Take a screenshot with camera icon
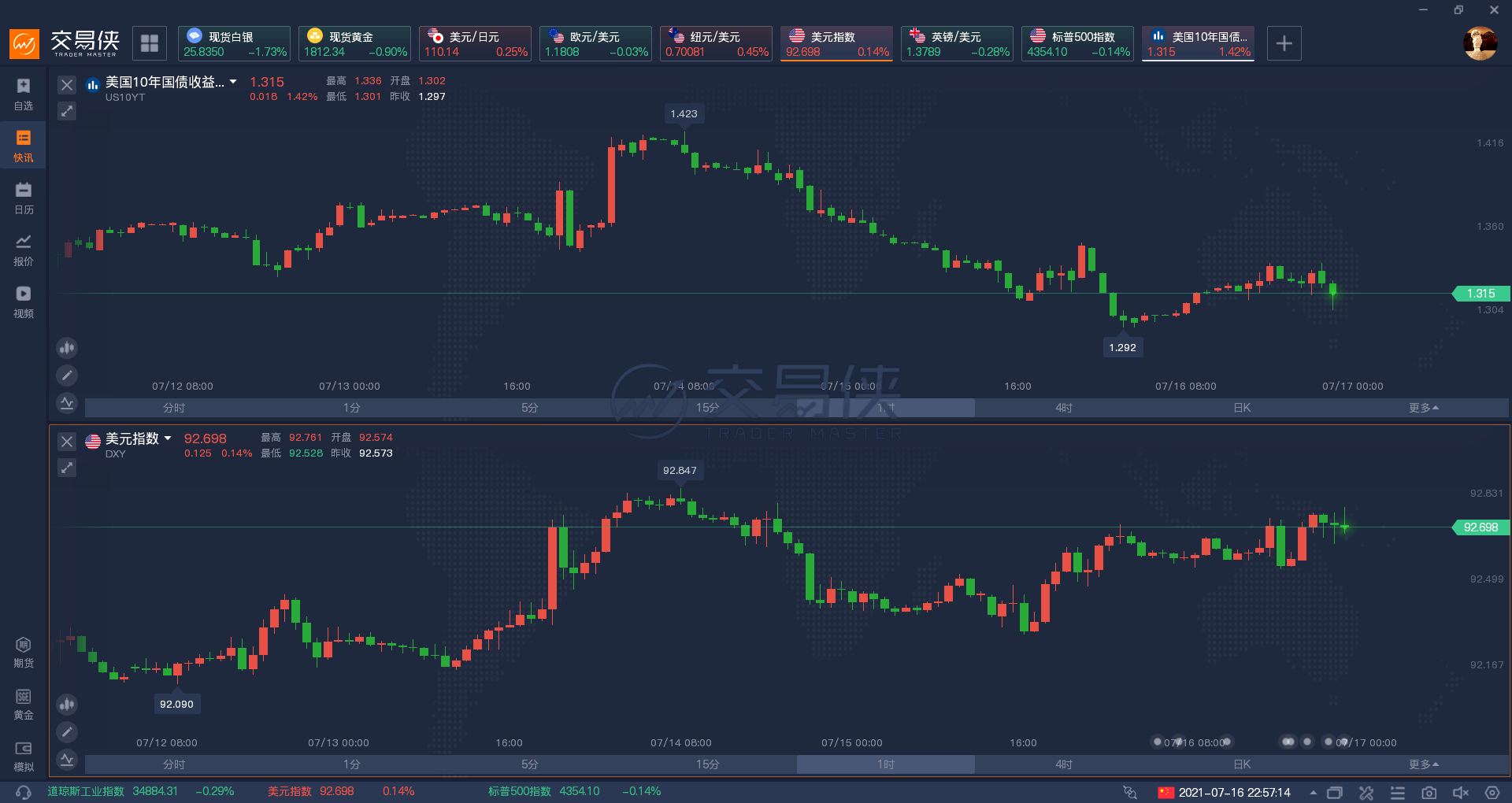The width and height of the screenshot is (1512, 803). [1429, 792]
